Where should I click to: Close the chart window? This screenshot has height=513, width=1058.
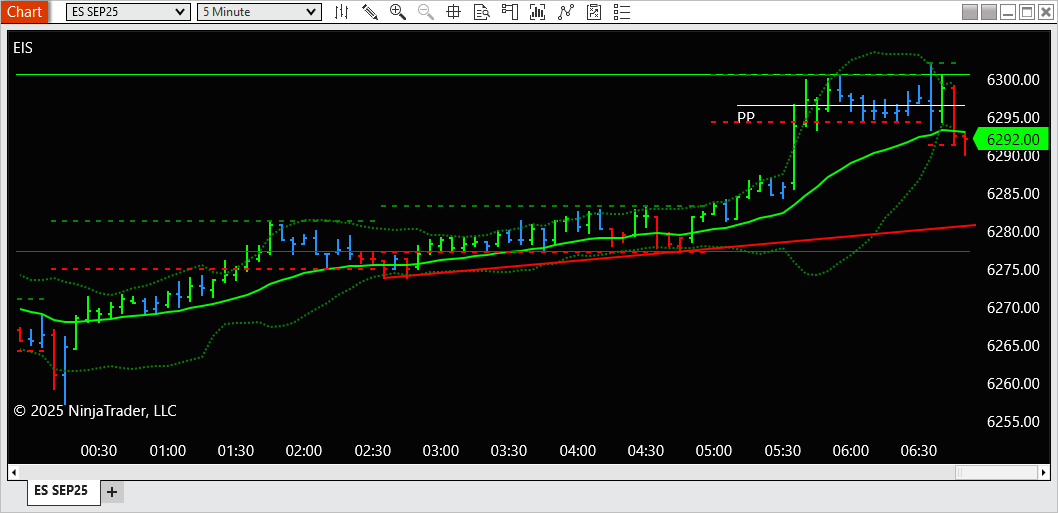click(x=1045, y=11)
